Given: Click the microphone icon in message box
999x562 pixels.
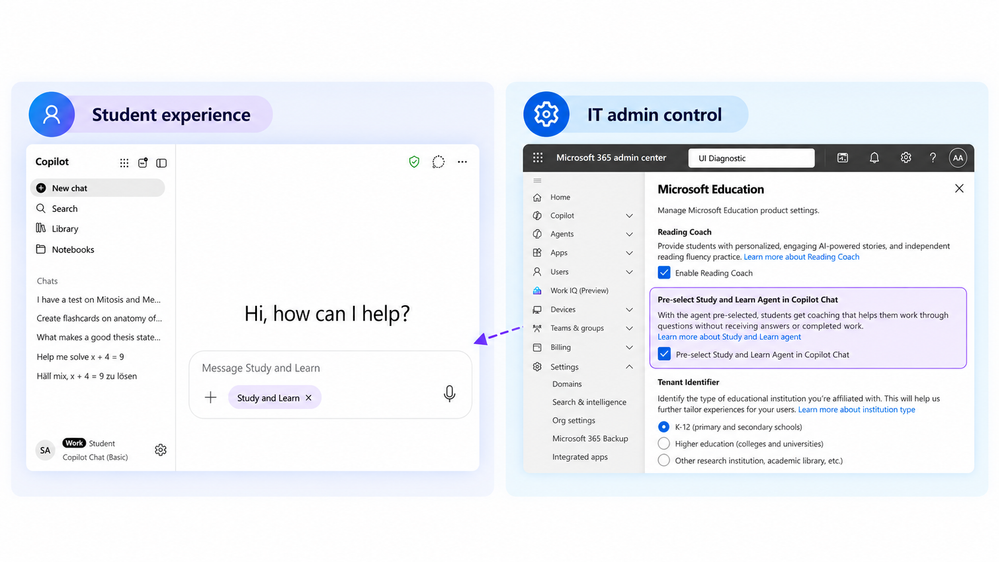Looking at the screenshot, I should 449,394.
